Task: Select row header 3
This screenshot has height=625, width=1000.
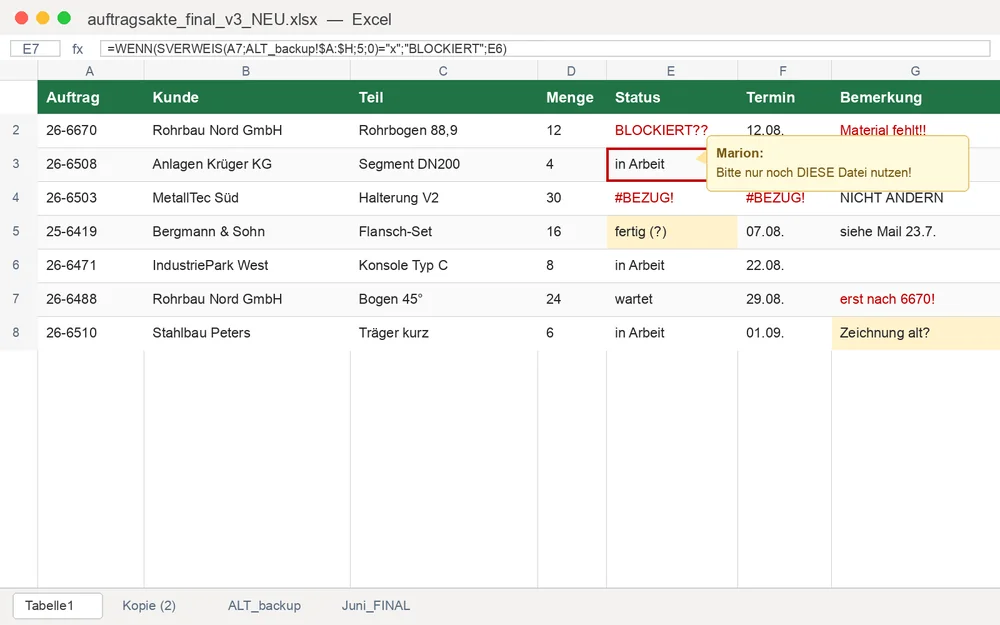Action: click(18, 164)
